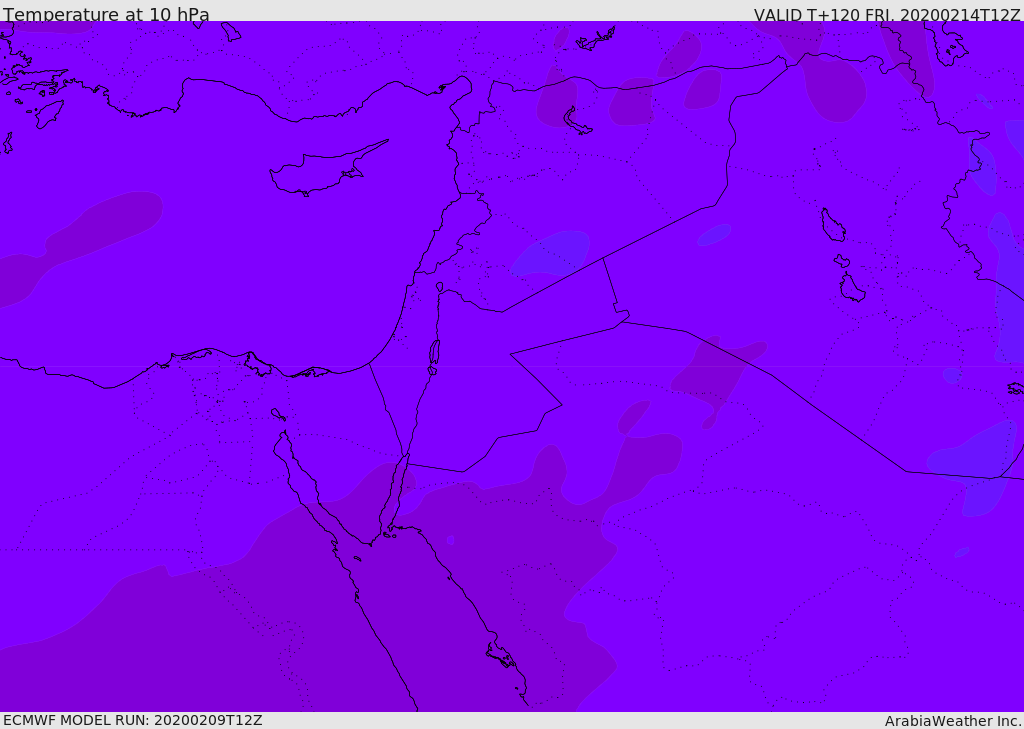The image size is (1024, 729).
Task: Click the "VALID T+120 FRI. 20200214T12Z" label
Action: point(887,15)
